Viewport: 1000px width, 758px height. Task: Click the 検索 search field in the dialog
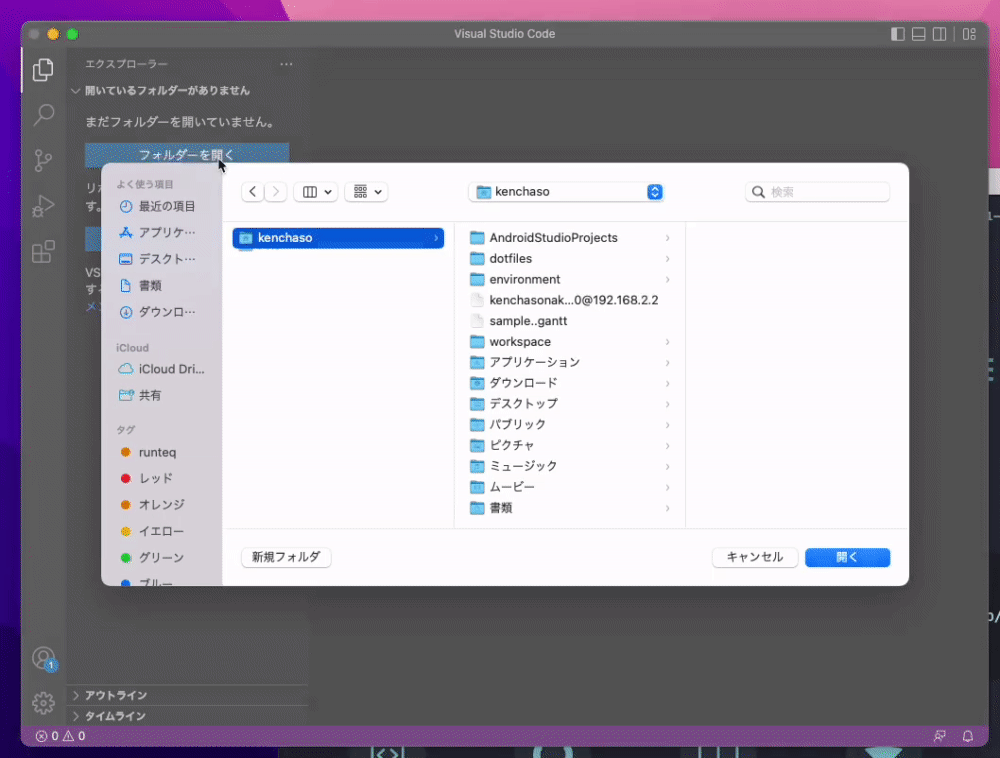(817, 191)
